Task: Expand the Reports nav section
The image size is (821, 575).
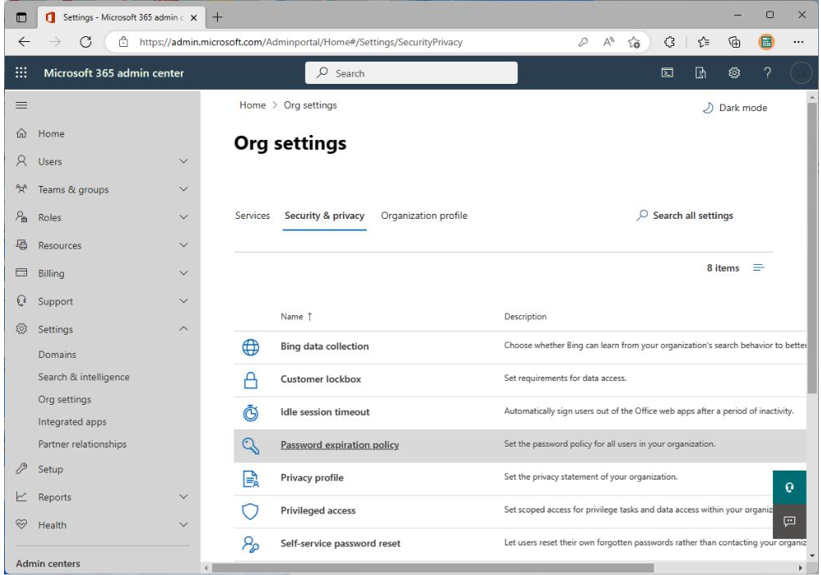Action: click(183, 496)
